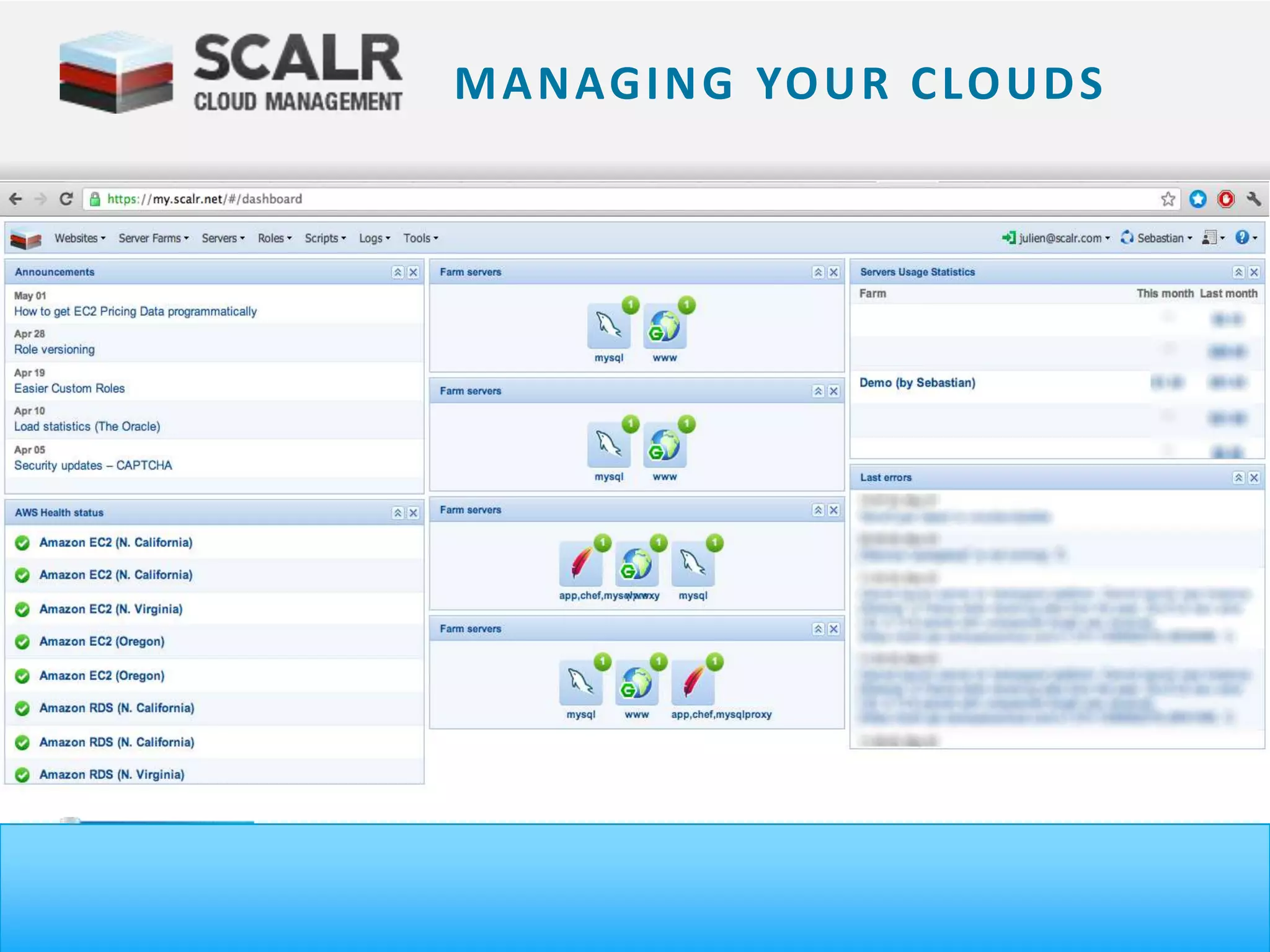Open the Server Farms dropdown menu
This screenshot has height=952, width=1270.
tap(153, 238)
